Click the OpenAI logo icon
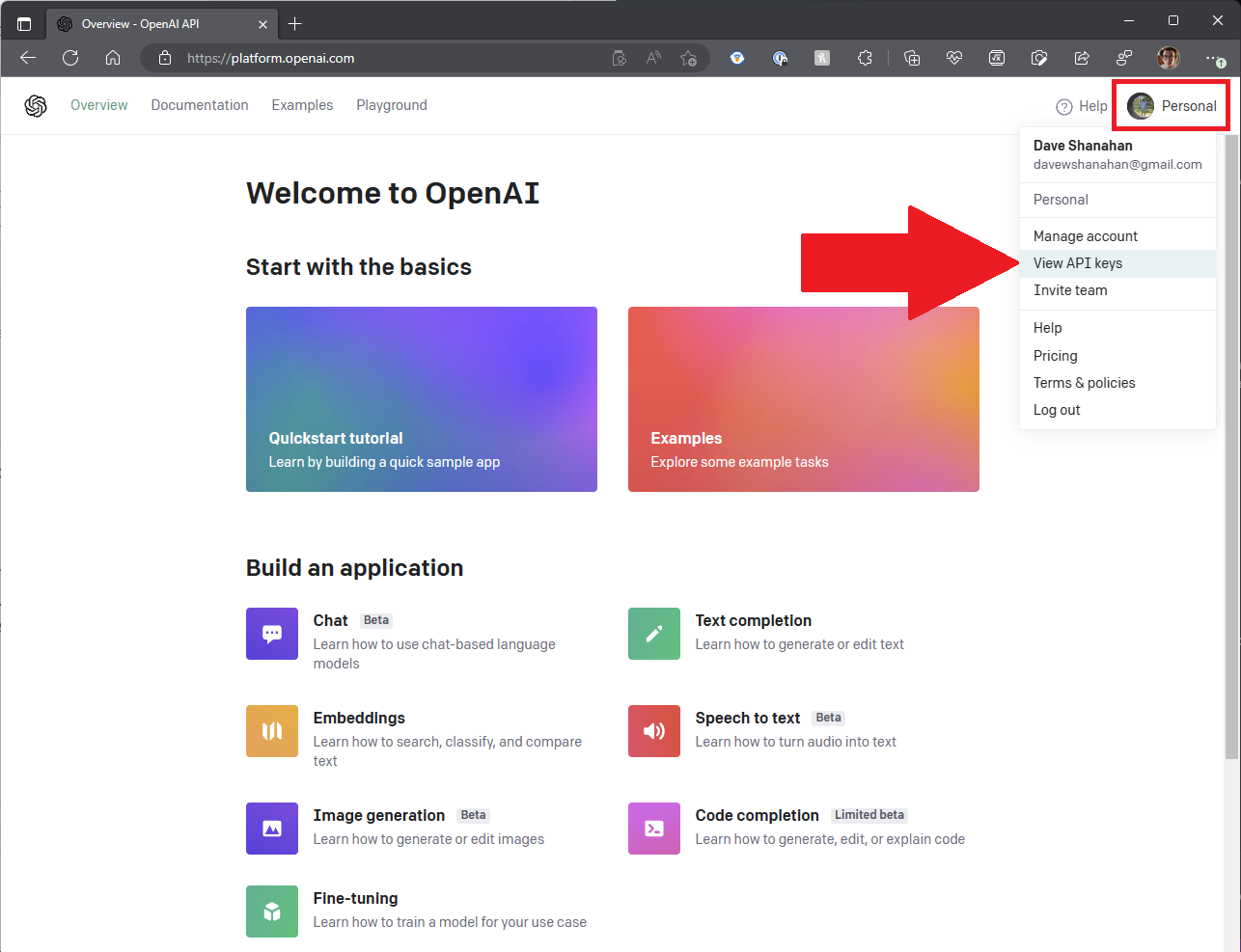The height and width of the screenshot is (952, 1241). click(36, 106)
